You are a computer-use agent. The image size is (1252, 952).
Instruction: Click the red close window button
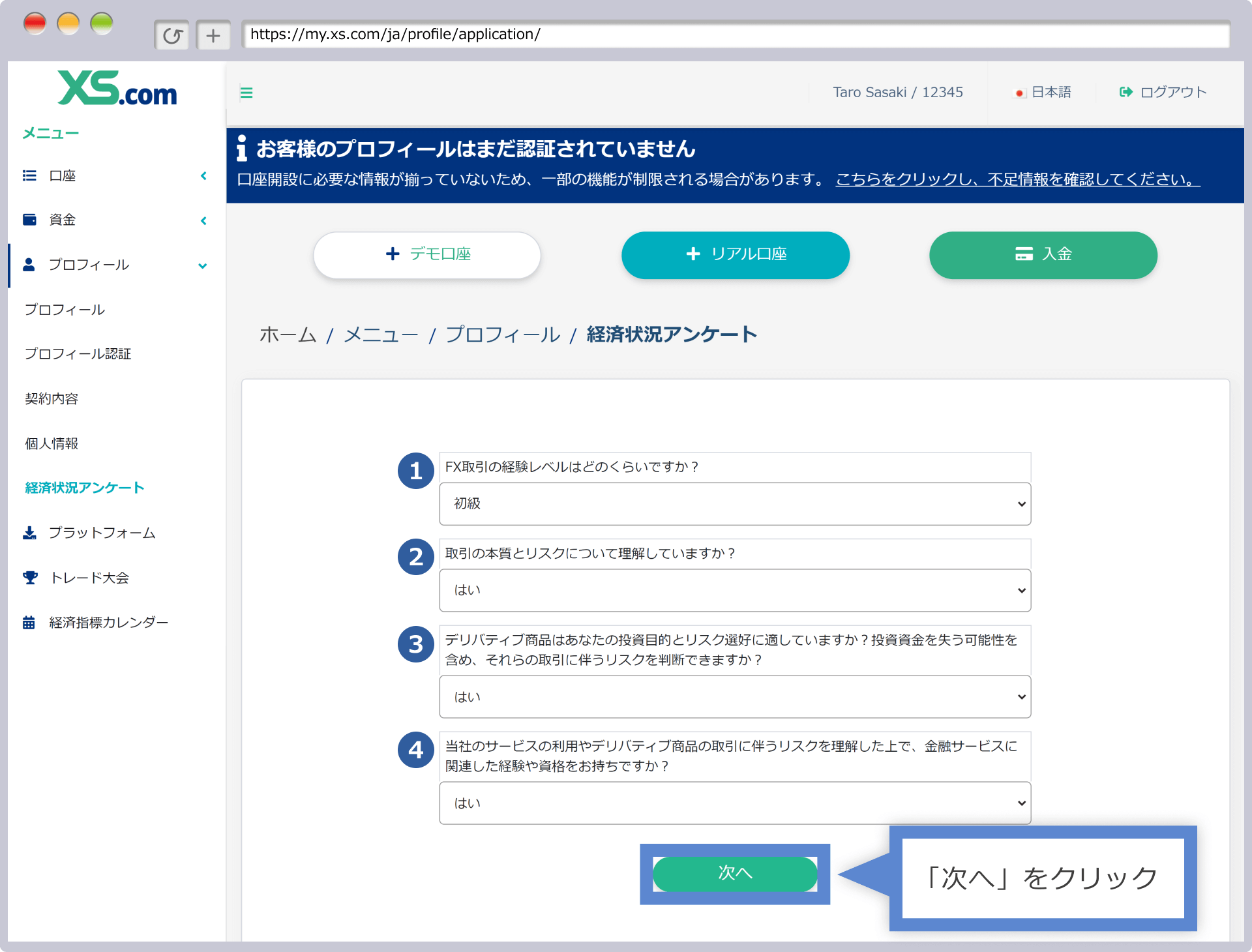35,23
